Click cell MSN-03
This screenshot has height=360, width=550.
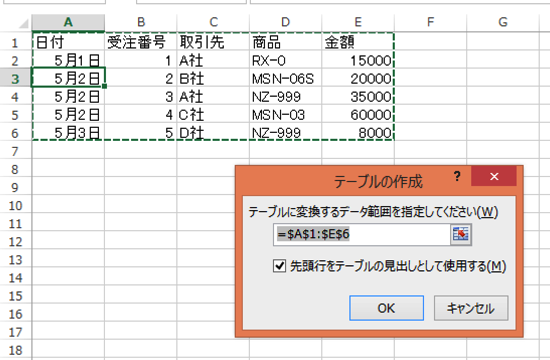tap(286, 114)
